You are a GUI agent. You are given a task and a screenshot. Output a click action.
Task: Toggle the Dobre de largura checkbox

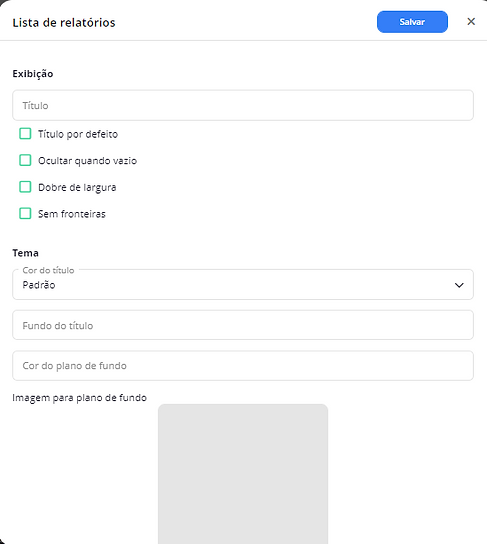25,187
